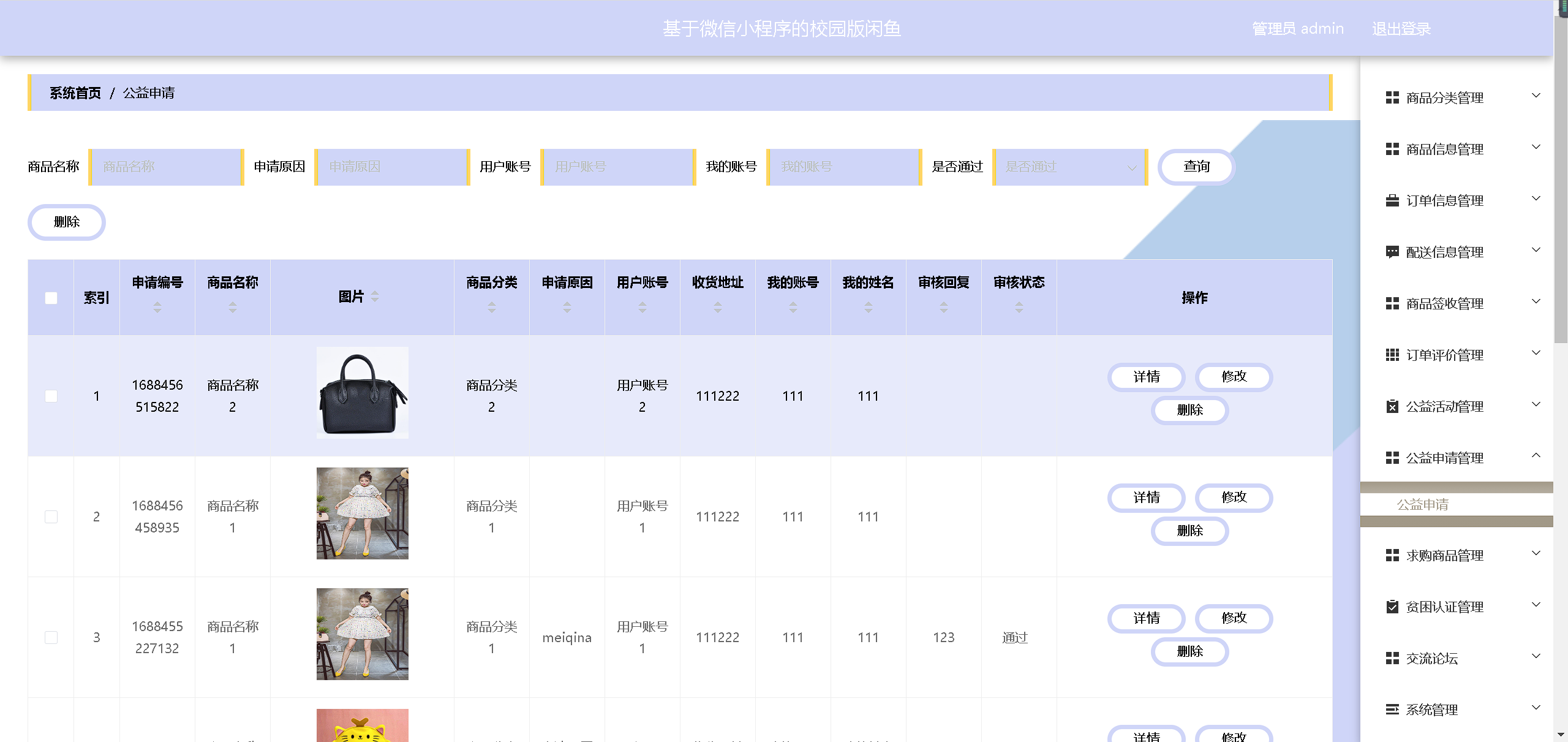Check the checkbox for row 1
The image size is (1568, 742).
click(51, 396)
